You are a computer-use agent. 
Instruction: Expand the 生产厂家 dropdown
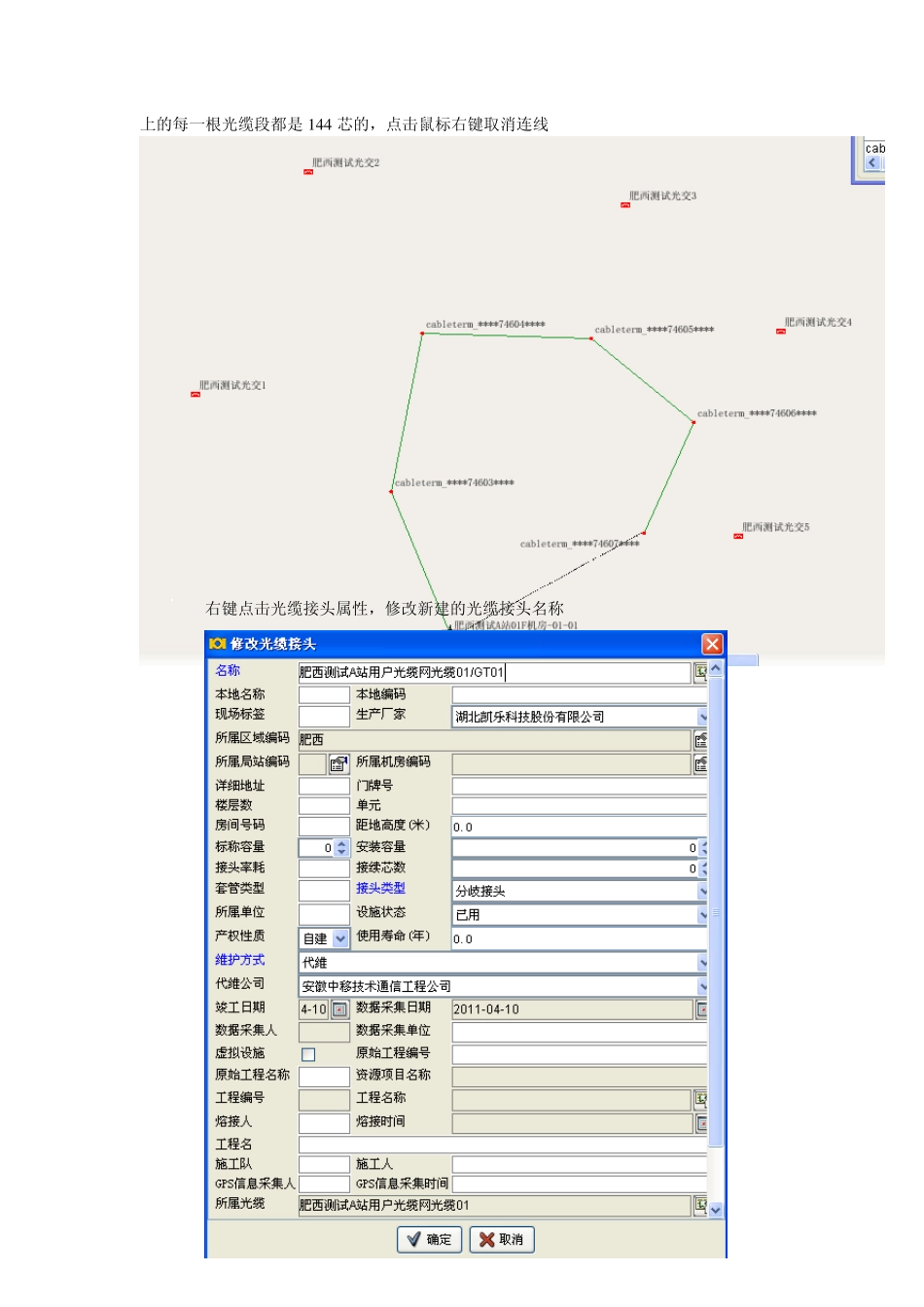coord(701,717)
